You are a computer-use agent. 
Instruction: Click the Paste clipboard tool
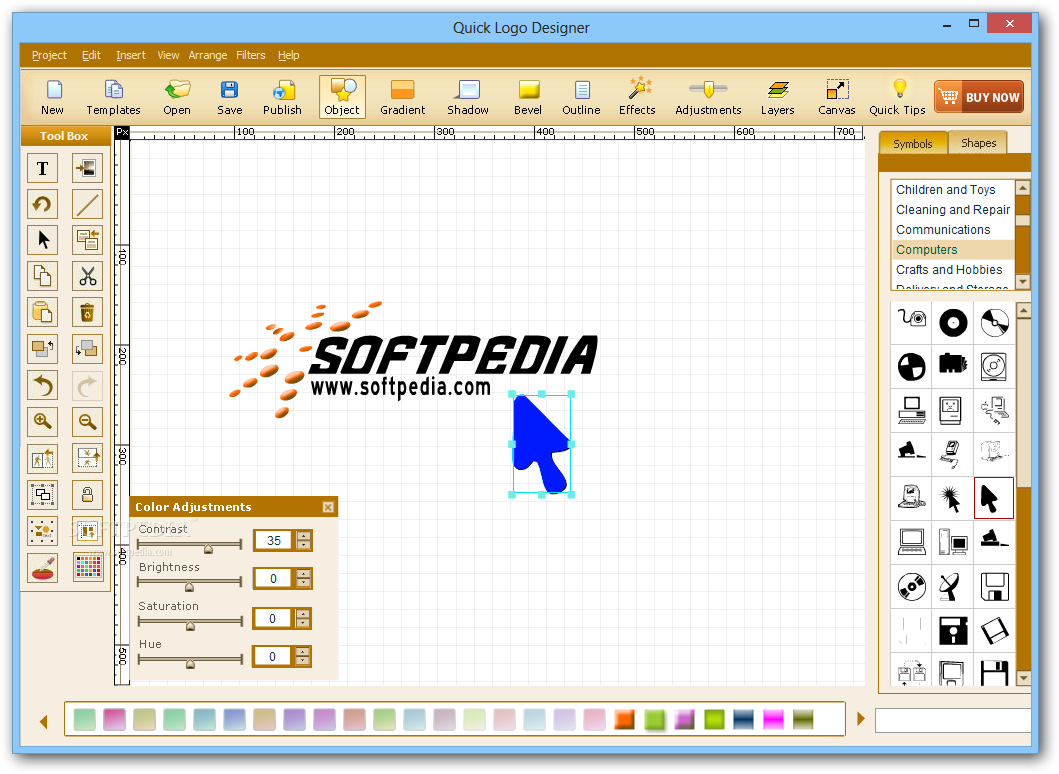pyautogui.click(x=43, y=313)
